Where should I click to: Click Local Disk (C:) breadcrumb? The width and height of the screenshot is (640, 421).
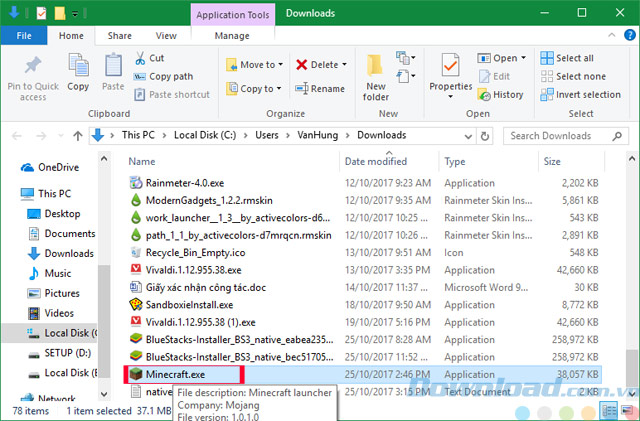tap(205, 135)
